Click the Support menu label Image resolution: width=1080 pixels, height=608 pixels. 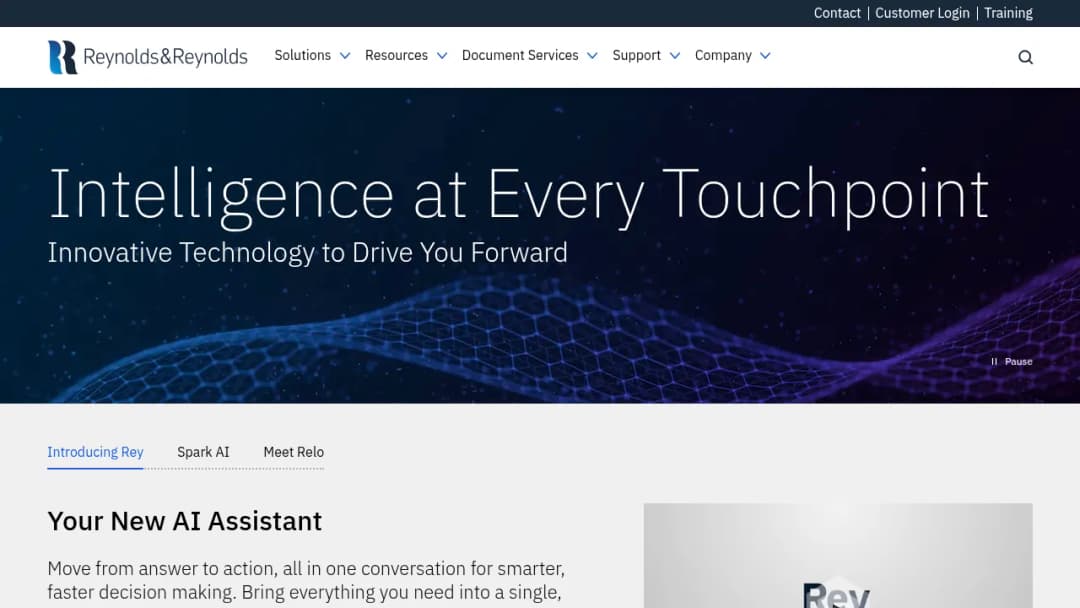[636, 55]
